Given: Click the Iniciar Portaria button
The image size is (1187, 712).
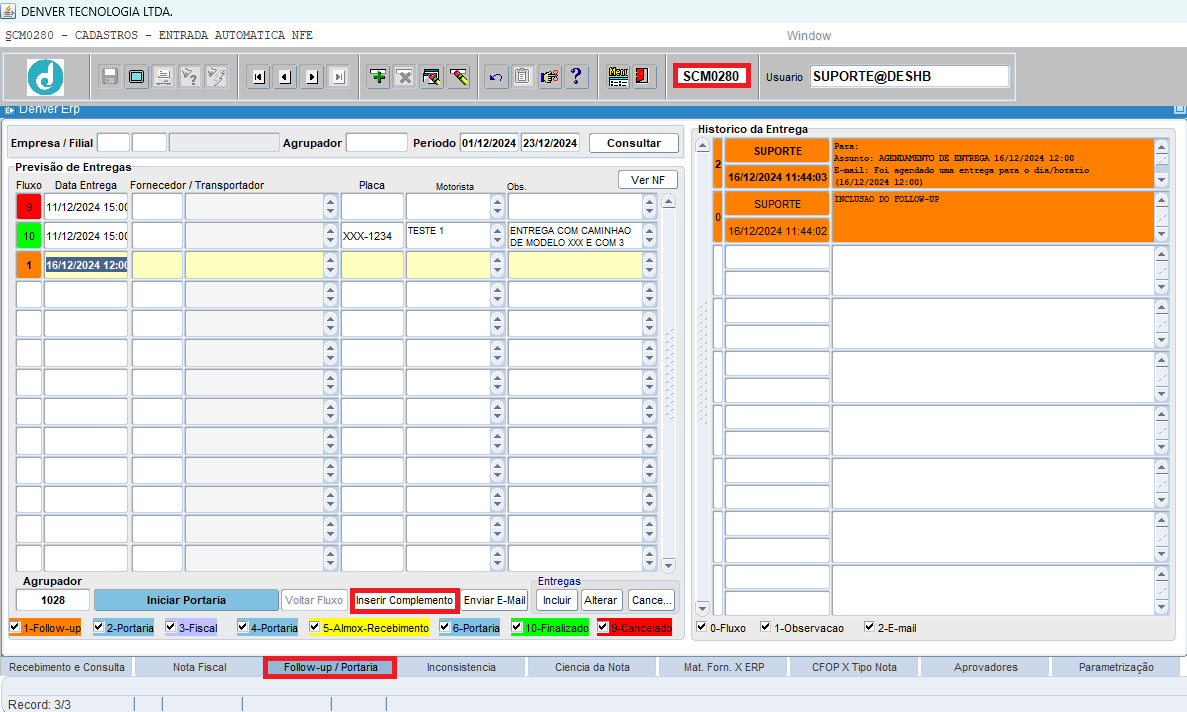Looking at the screenshot, I should coord(186,600).
